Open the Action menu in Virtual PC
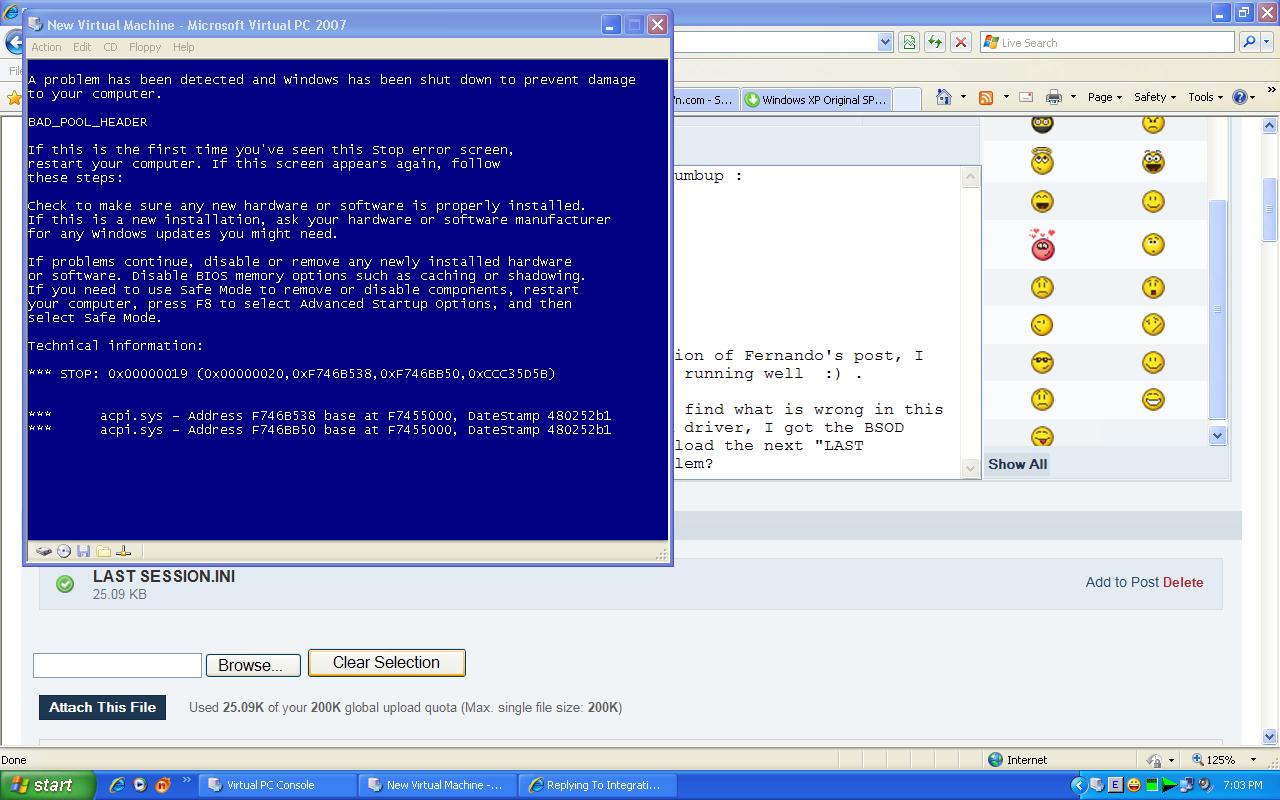Viewport: 1280px width, 800px height. point(46,47)
